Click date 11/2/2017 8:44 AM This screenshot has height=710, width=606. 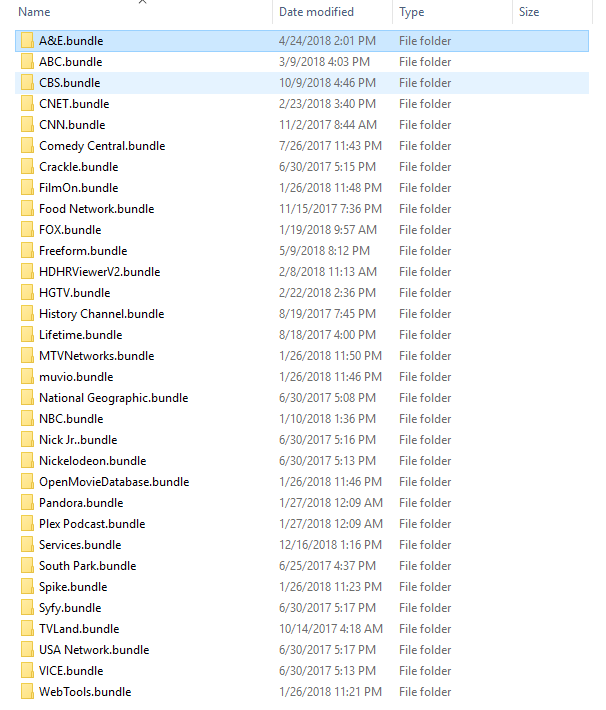tap(328, 125)
